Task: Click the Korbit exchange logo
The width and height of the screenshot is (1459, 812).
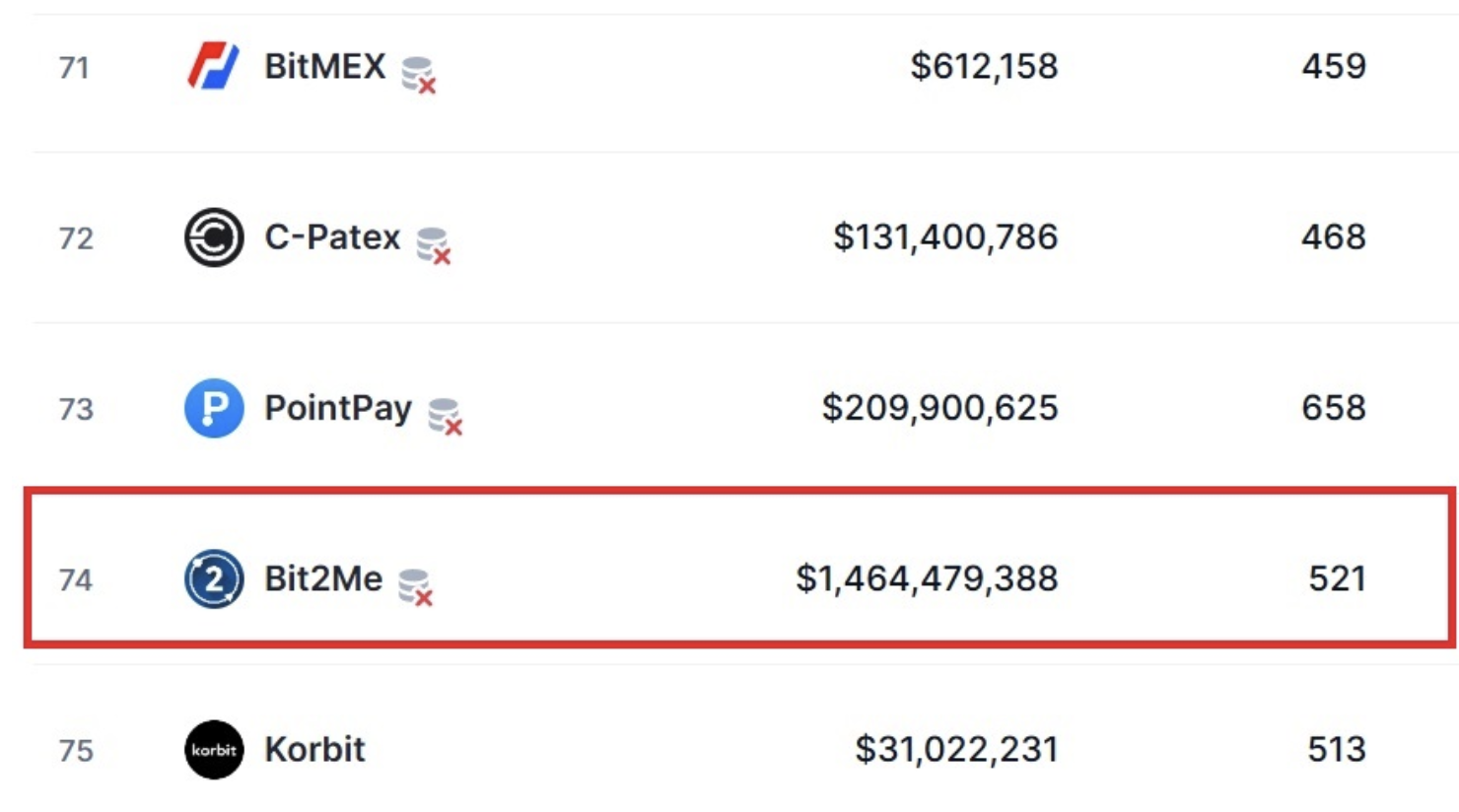Action: point(214,750)
